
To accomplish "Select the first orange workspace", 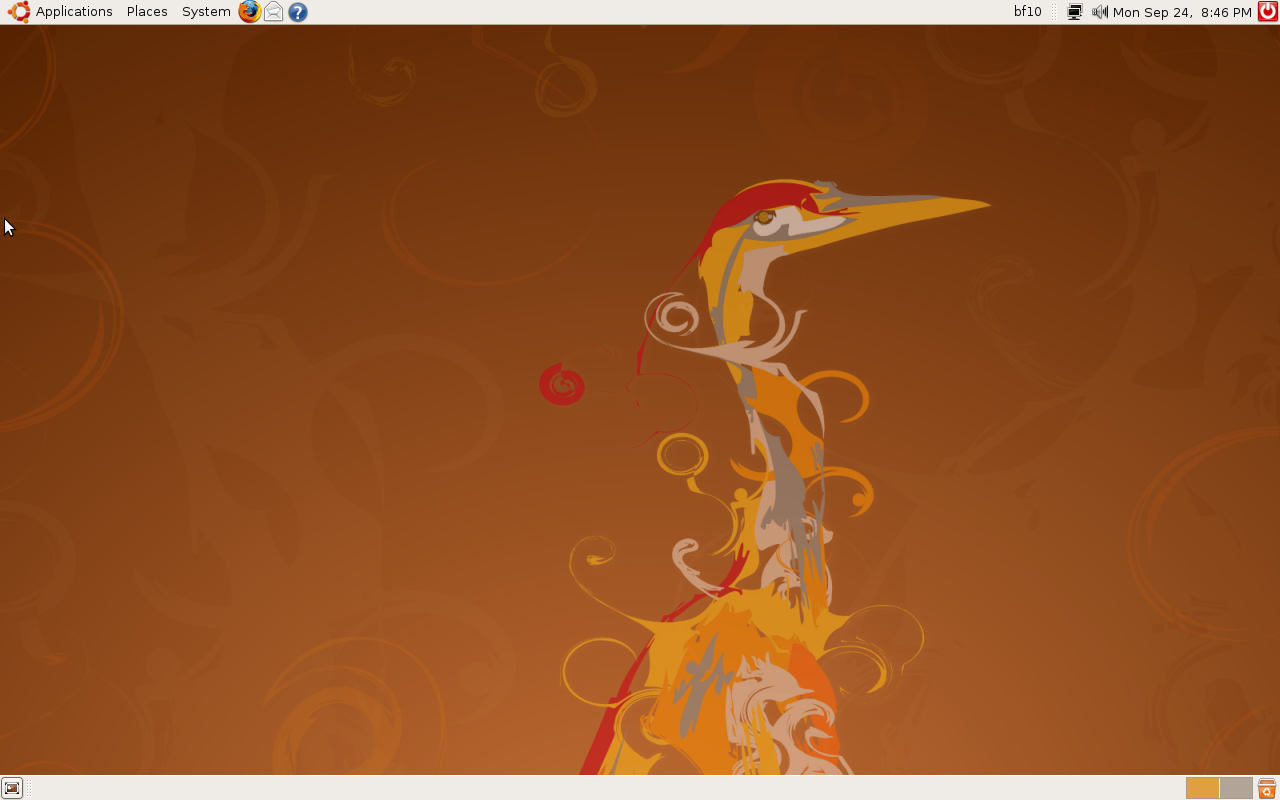I will (x=1202, y=788).
